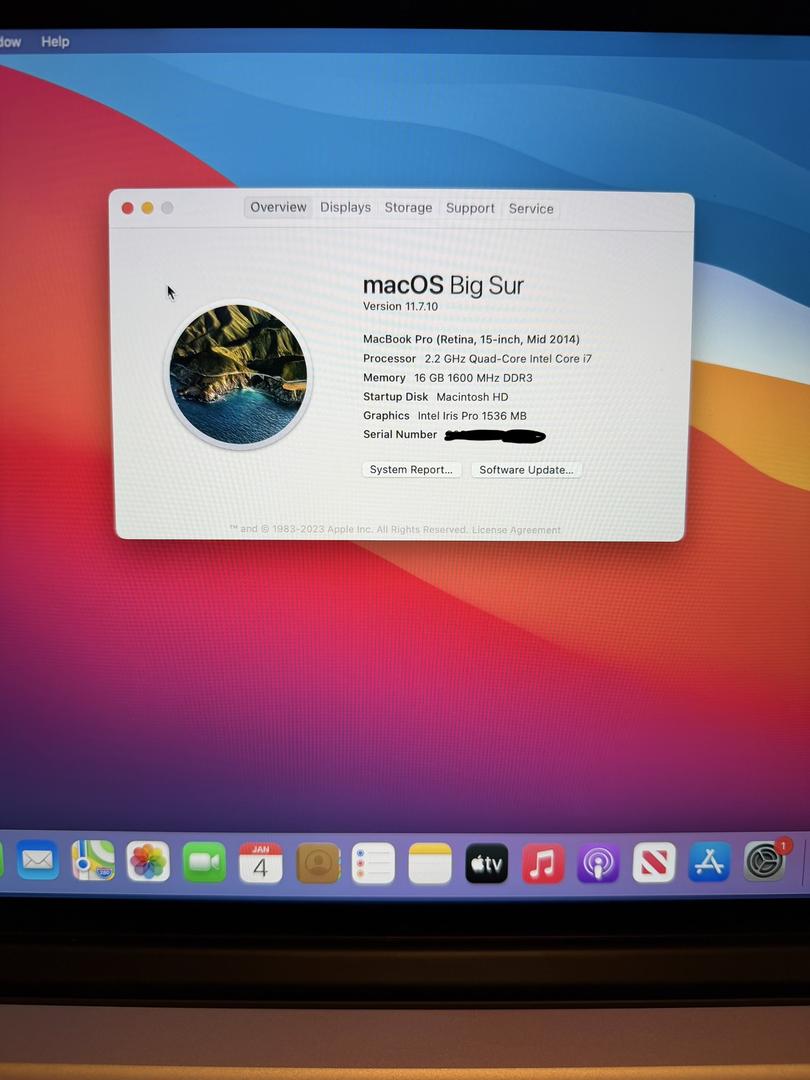Click graphics value Intel Iris Pro 1536 MB

point(472,415)
